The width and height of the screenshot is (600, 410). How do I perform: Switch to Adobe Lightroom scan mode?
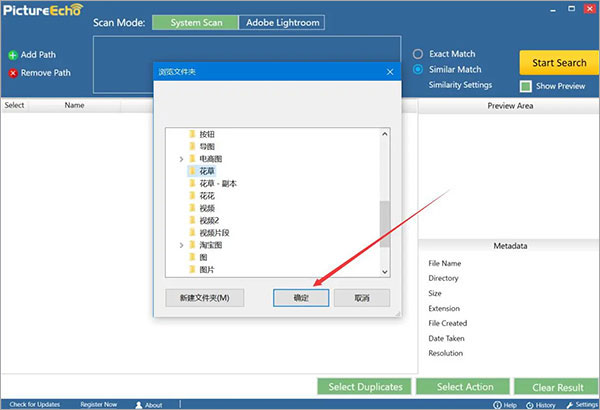click(281, 22)
